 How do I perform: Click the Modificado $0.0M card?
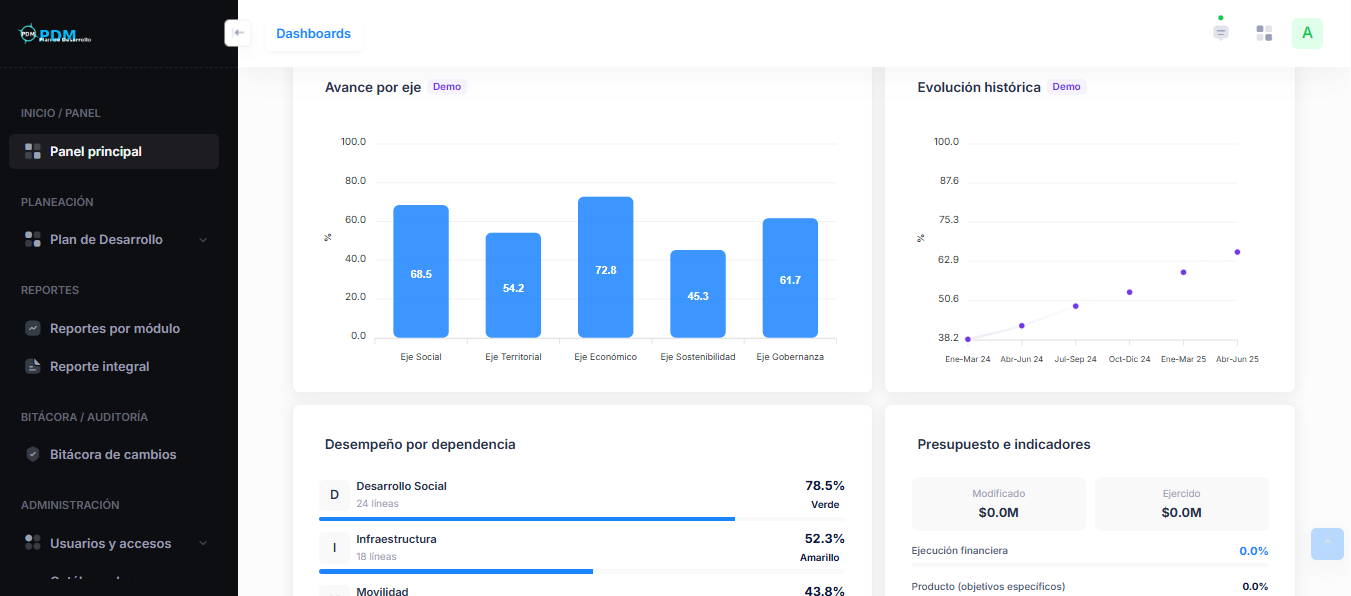999,503
